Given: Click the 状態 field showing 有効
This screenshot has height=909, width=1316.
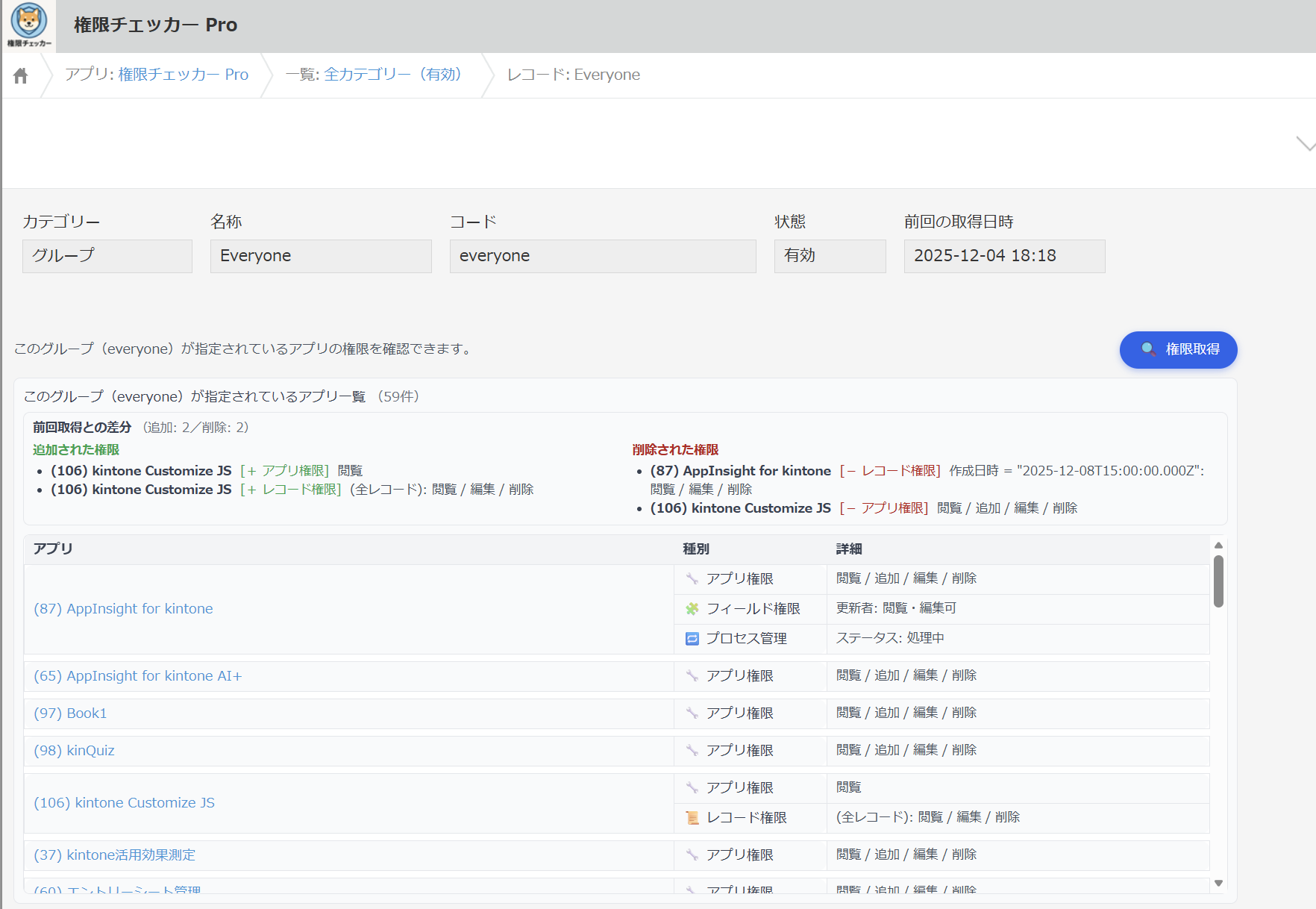Looking at the screenshot, I should [x=830, y=256].
